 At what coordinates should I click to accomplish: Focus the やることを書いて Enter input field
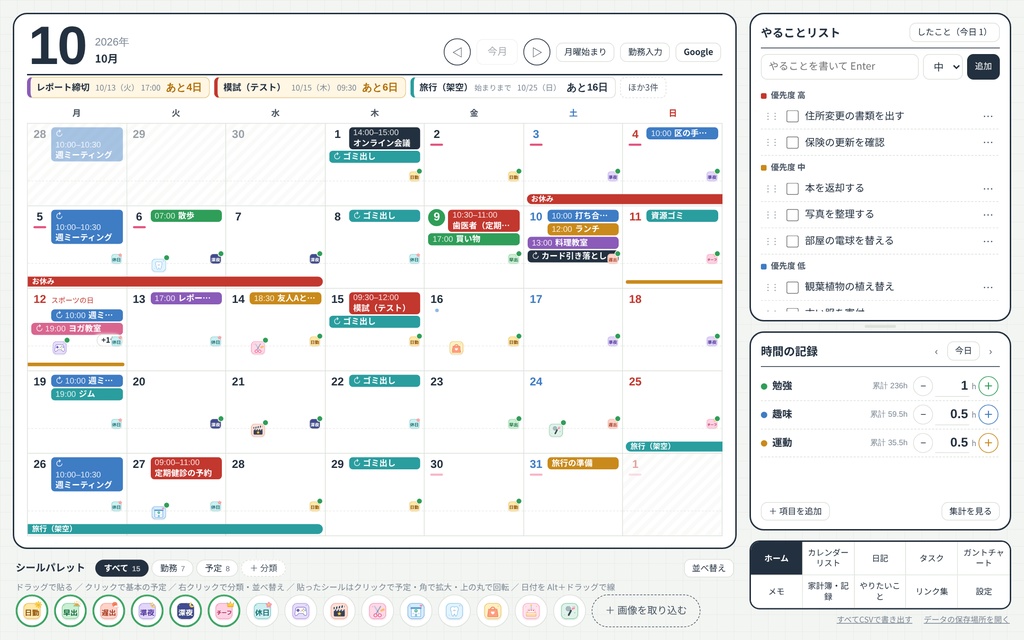[x=840, y=67]
